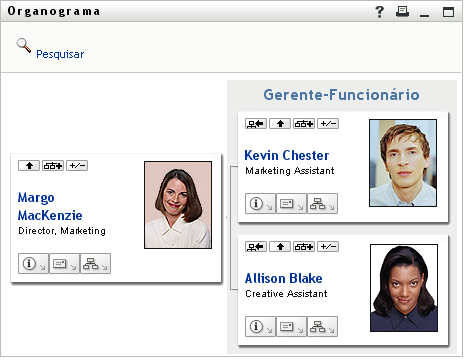Go up a level from Margo MacKenzie
The width and height of the screenshot is (464, 362).
[29, 166]
